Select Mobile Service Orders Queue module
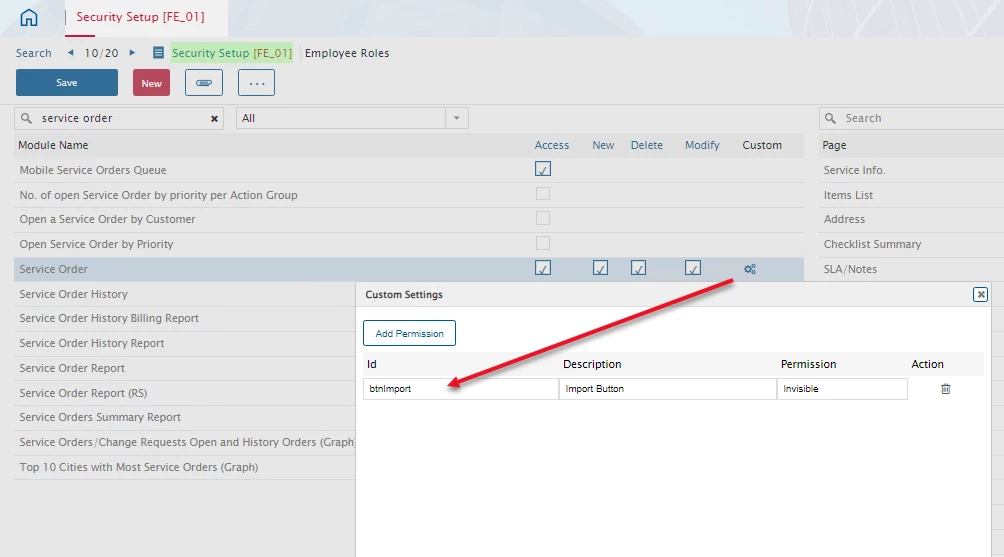Image resolution: width=1004 pixels, height=557 pixels. 93,170
